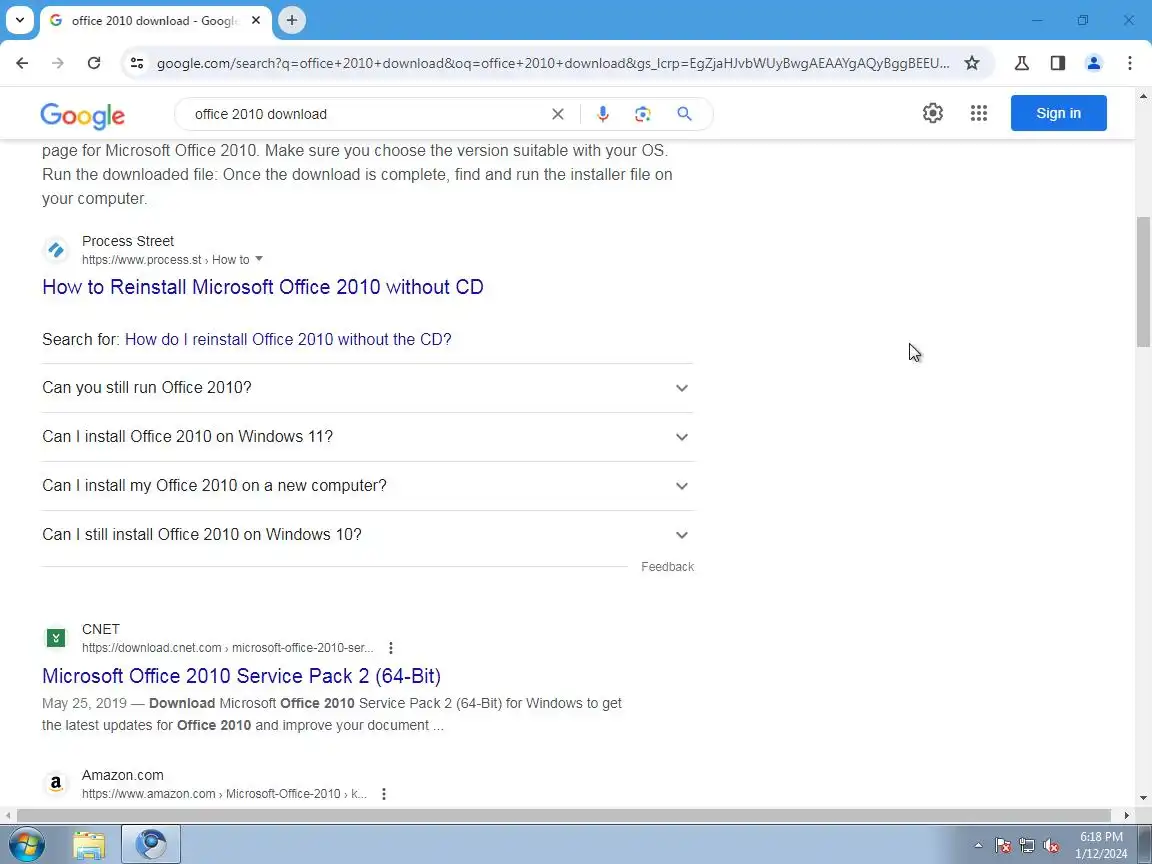
Task: Start voice search with microphone
Action: click(x=602, y=114)
